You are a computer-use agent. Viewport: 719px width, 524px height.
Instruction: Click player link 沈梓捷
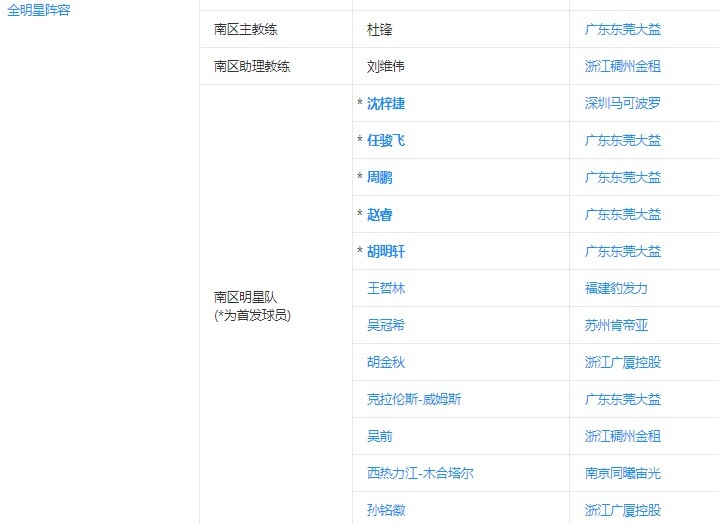(x=386, y=103)
